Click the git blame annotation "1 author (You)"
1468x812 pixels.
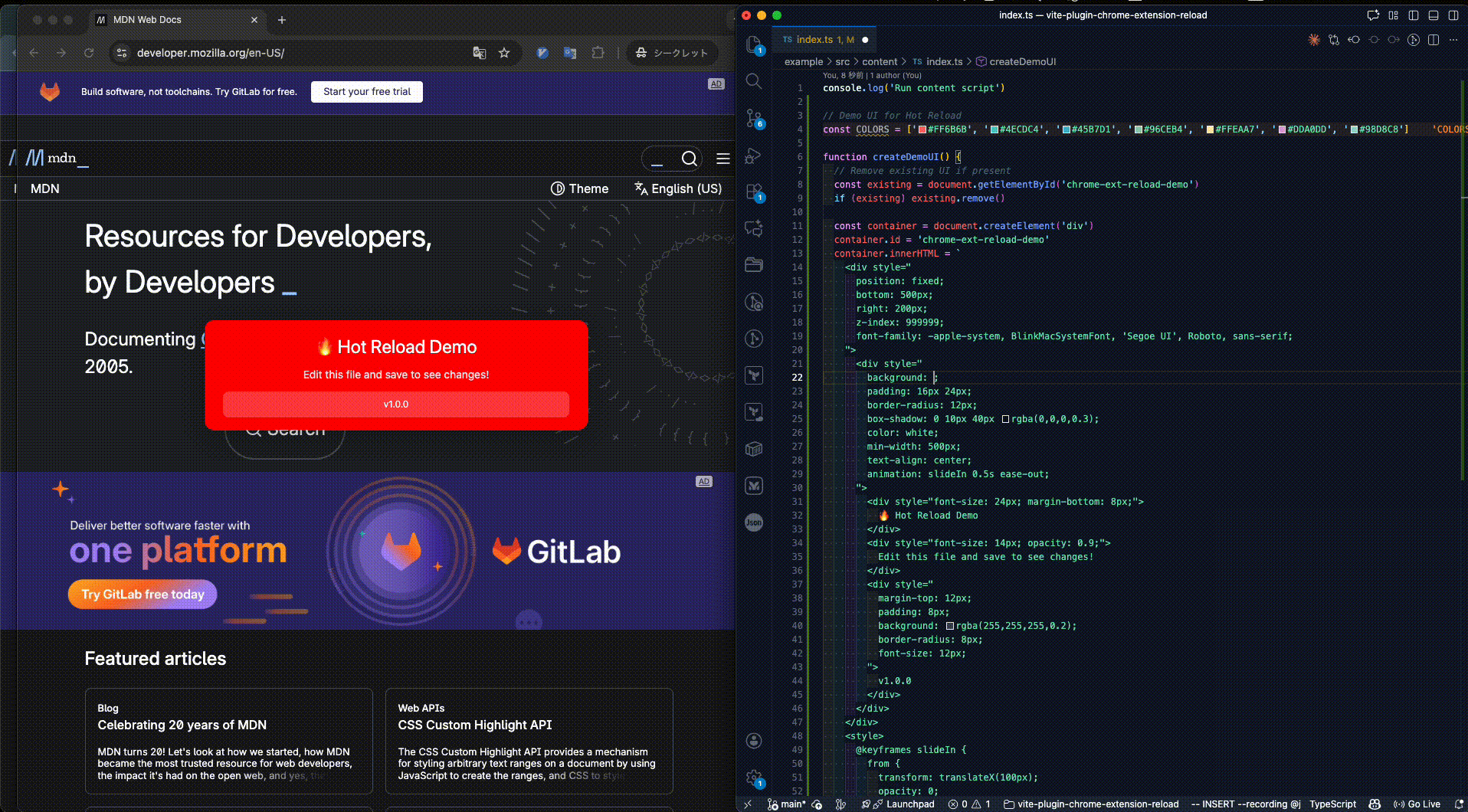pos(896,75)
